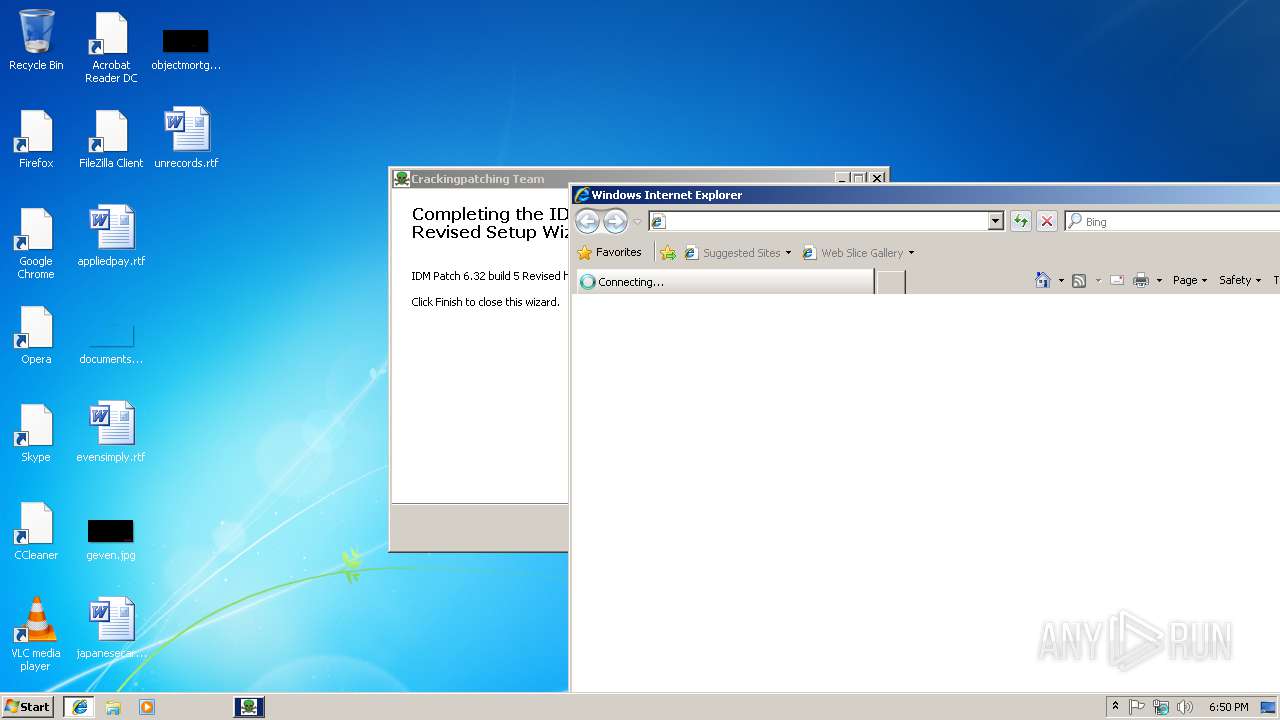Image resolution: width=1280 pixels, height=720 pixels.
Task: Select the Firefox desktop shortcut
Action: pyautogui.click(x=36, y=139)
